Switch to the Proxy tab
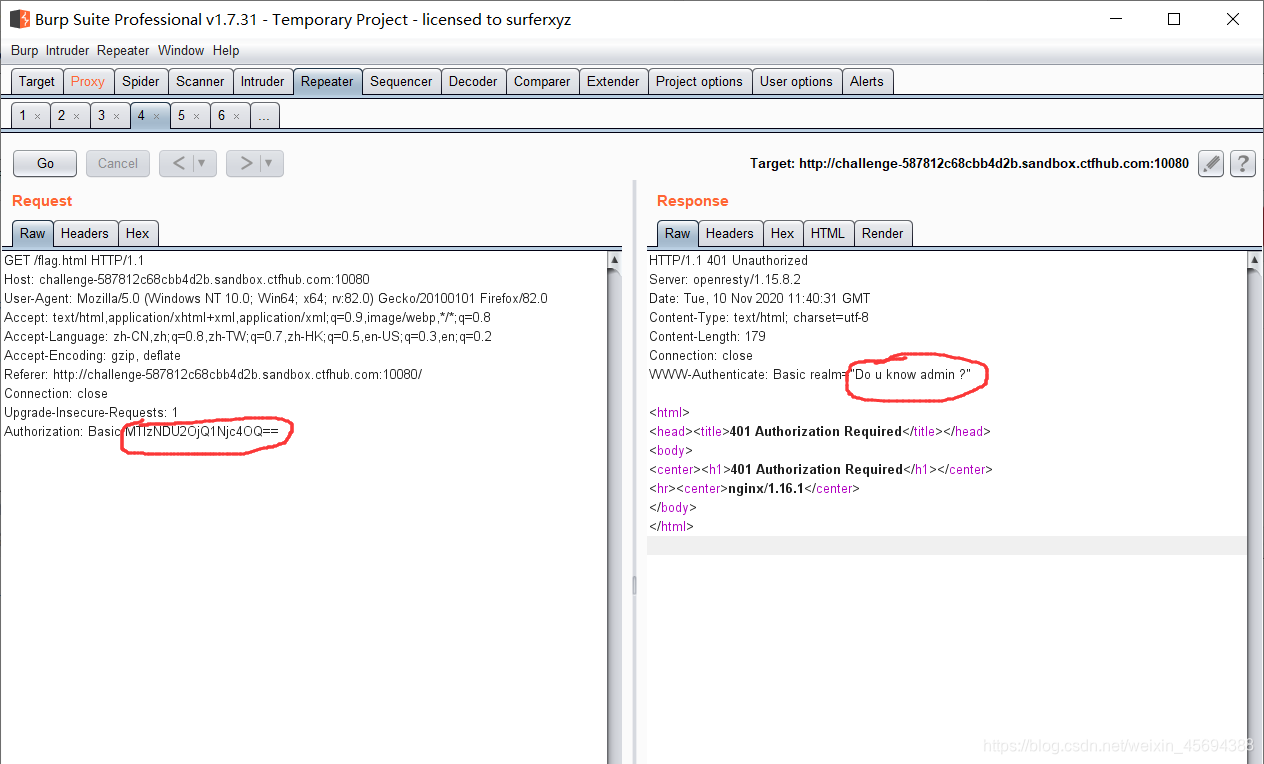The width and height of the screenshot is (1264, 764). click(88, 82)
